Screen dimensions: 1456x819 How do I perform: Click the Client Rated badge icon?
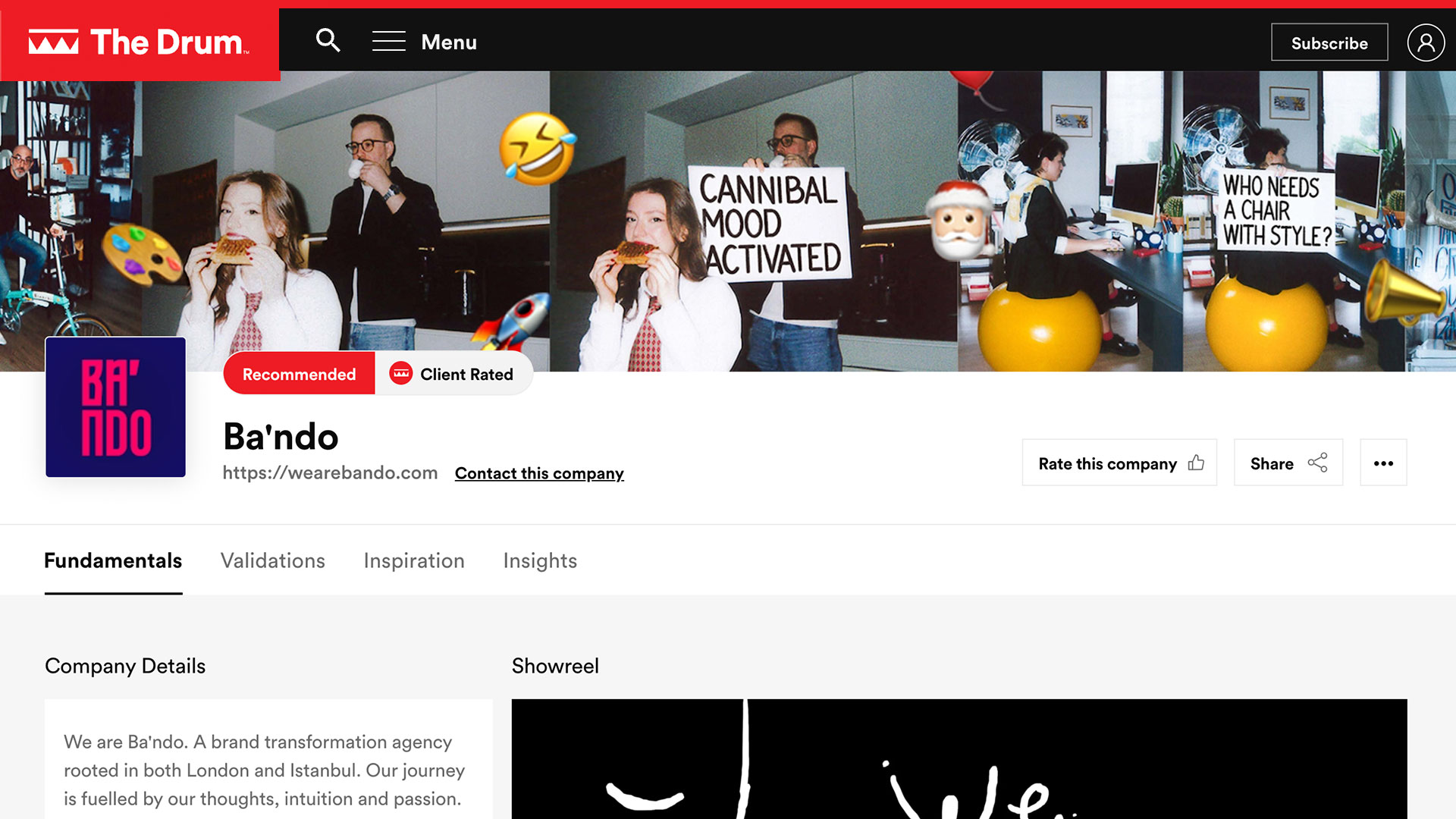tap(400, 374)
